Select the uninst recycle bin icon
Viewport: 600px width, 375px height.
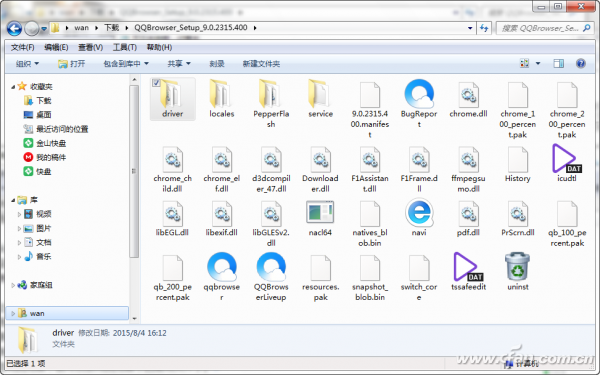click(517, 267)
